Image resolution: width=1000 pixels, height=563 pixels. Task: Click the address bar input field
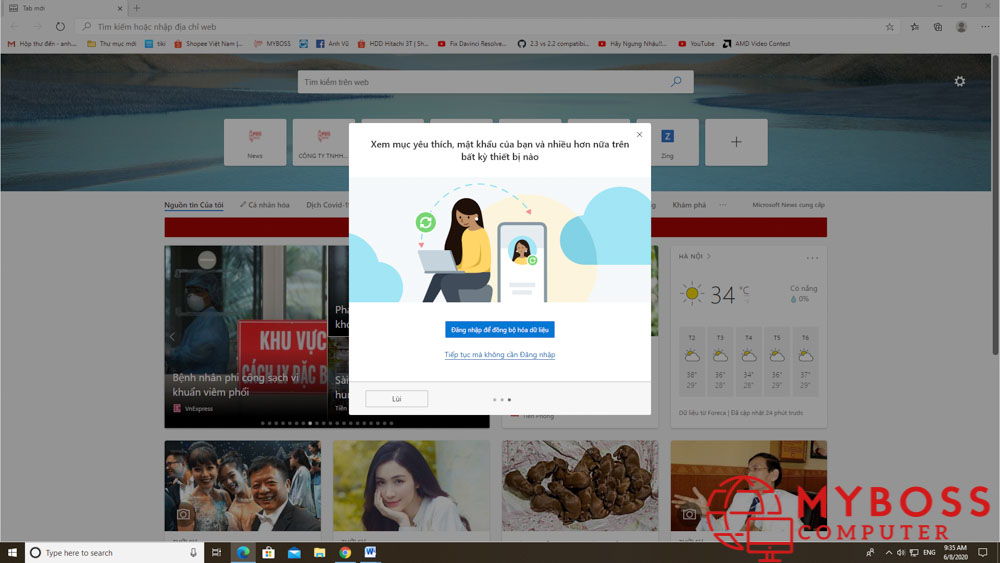480,27
